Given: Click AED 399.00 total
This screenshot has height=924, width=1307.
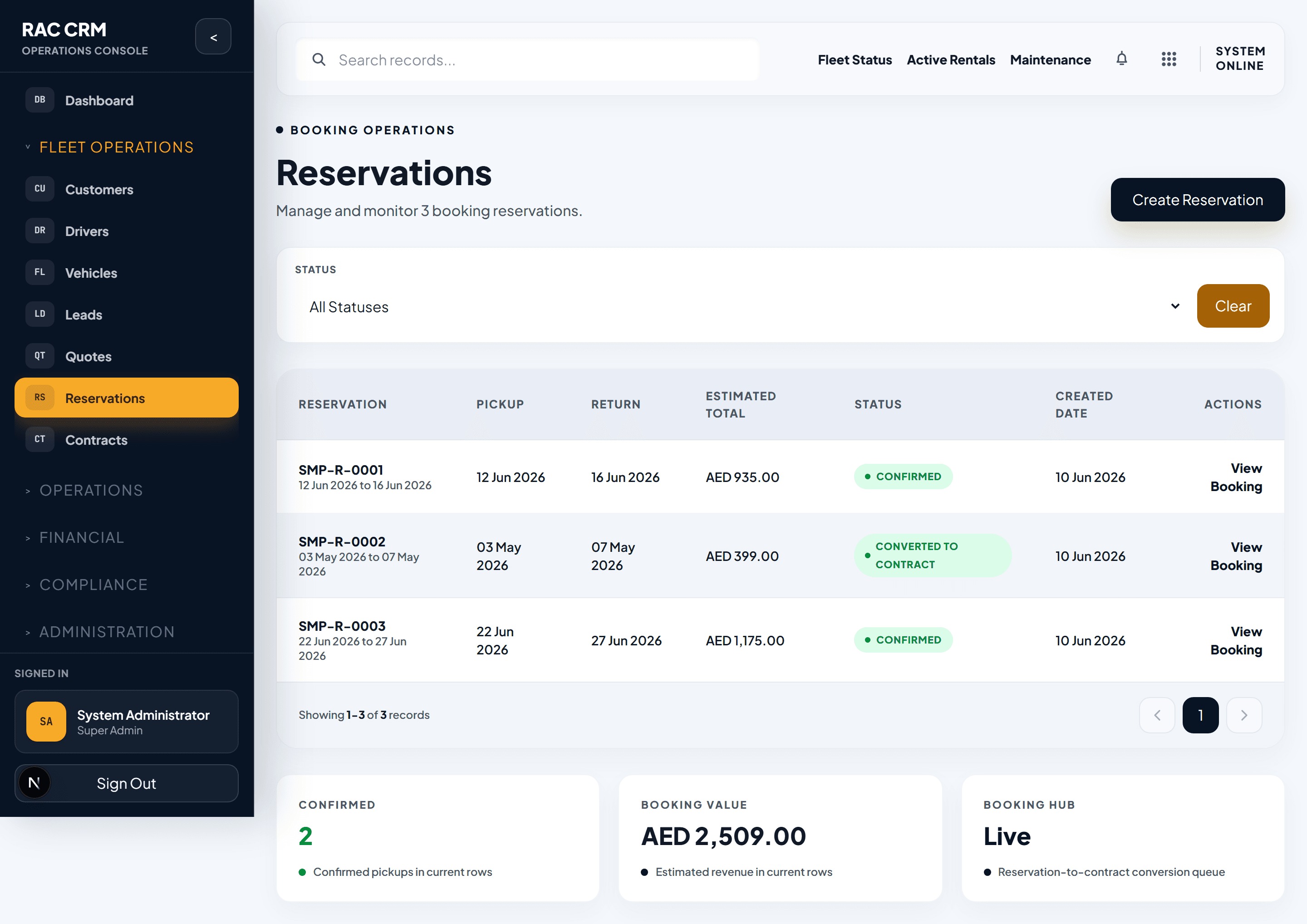Looking at the screenshot, I should click(x=742, y=556).
